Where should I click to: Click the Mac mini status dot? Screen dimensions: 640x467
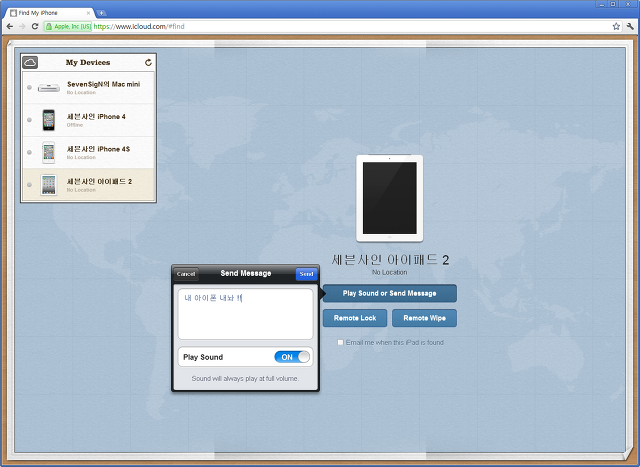point(29,87)
